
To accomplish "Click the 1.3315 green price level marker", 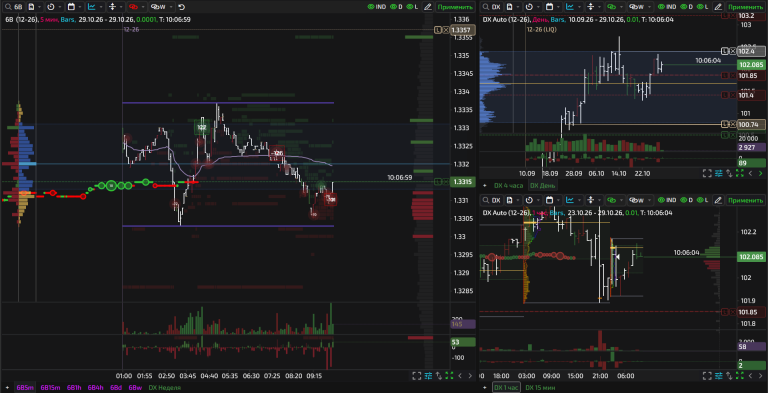I will [463, 182].
